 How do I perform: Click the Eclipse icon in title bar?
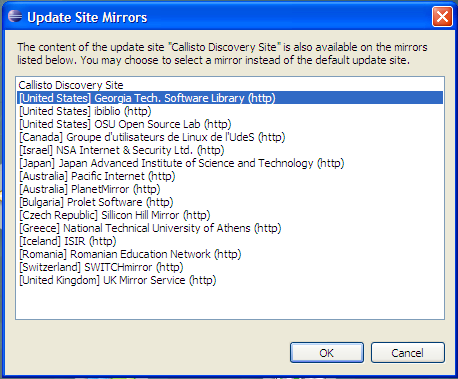[15, 16]
